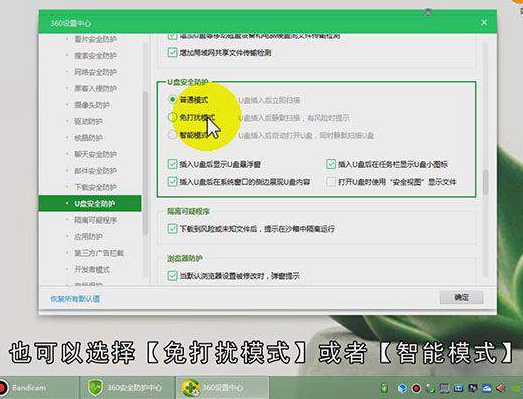Toggle 插入U盘后在系统窗口的侧边展现U盘内容 checkbox
Screen dimensions: 523x399
[172, 181]
